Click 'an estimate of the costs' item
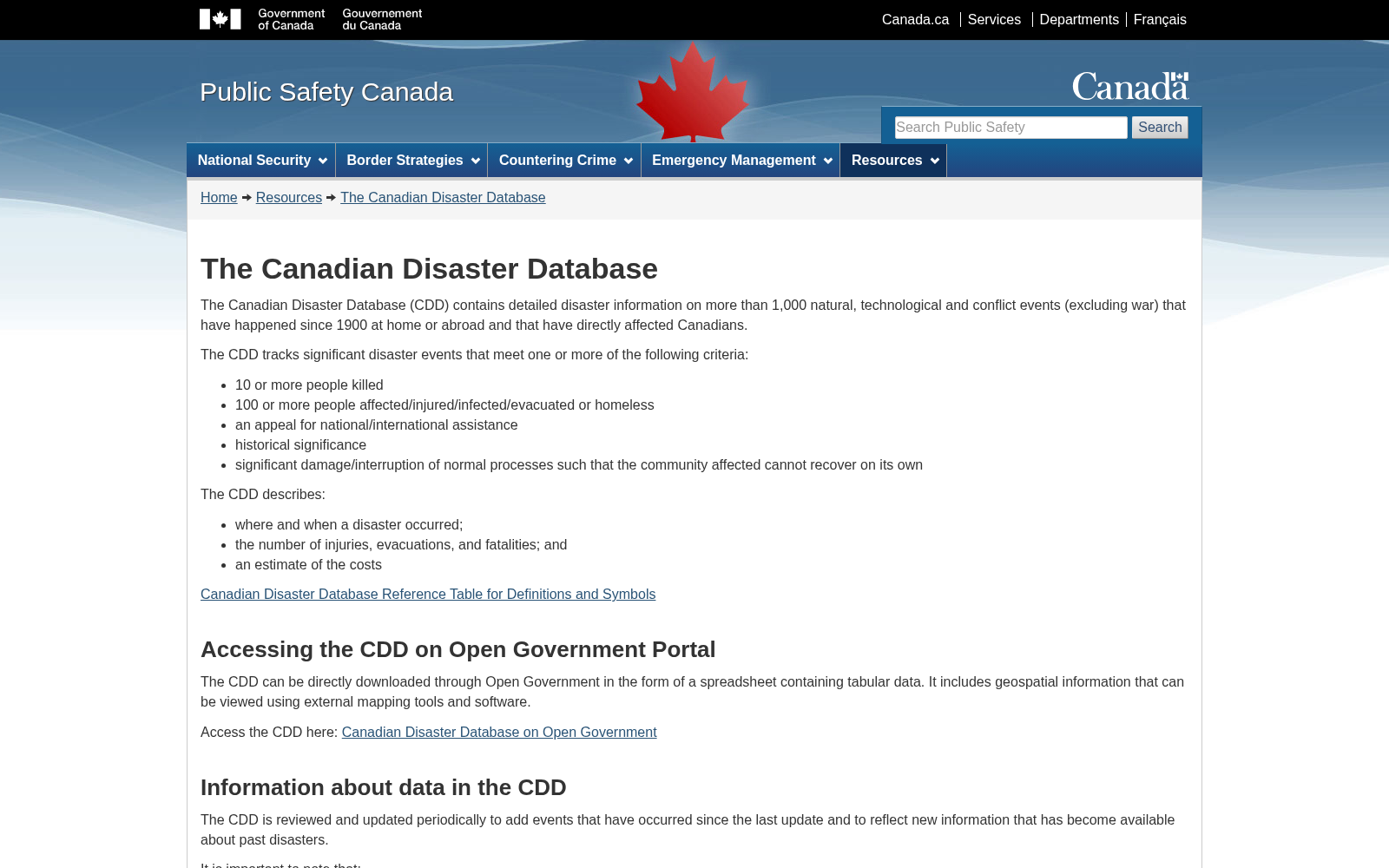This screenshot has width=1389, height=868. click(308, 565)
